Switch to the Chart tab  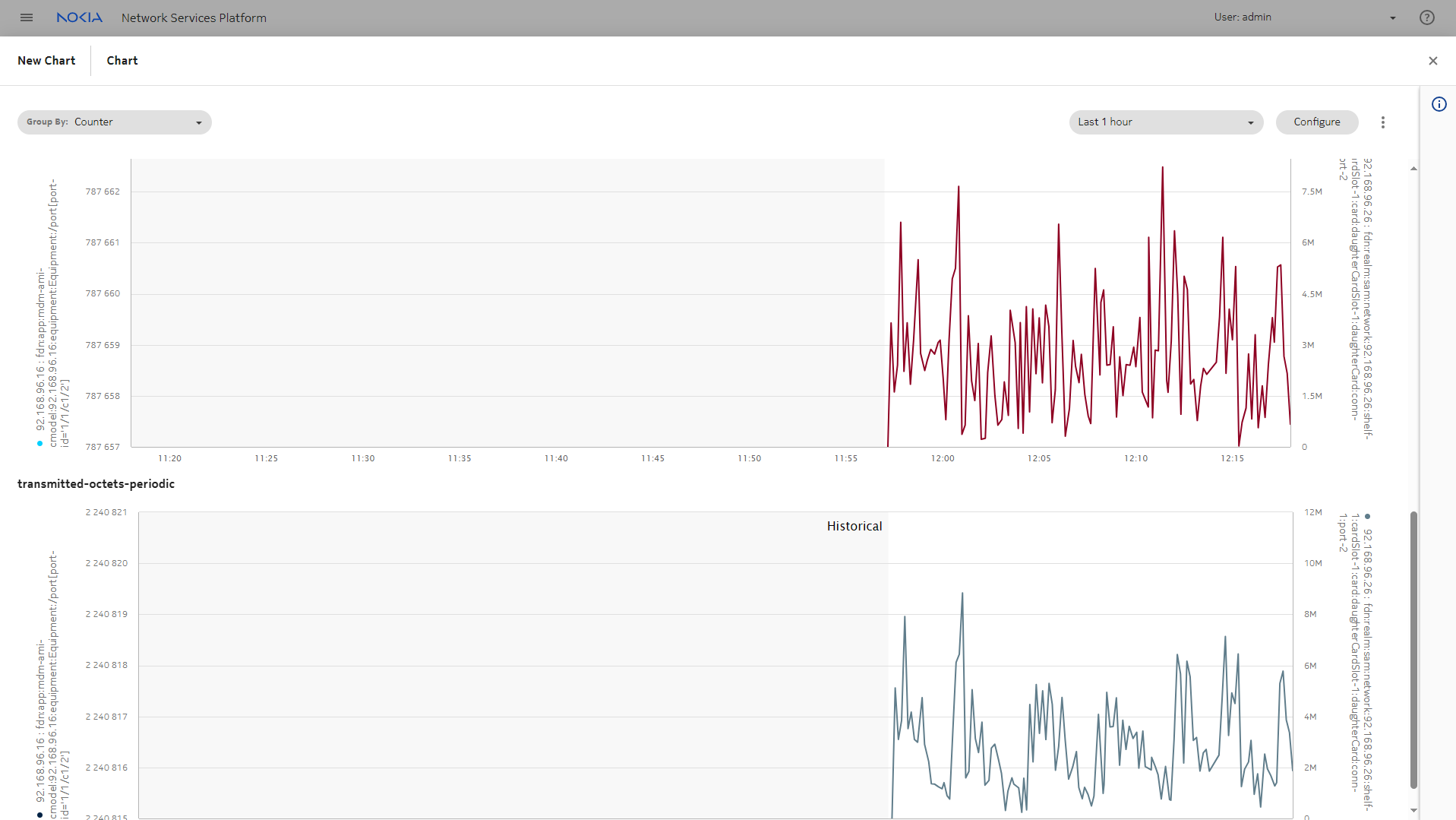tap(122, 61)
